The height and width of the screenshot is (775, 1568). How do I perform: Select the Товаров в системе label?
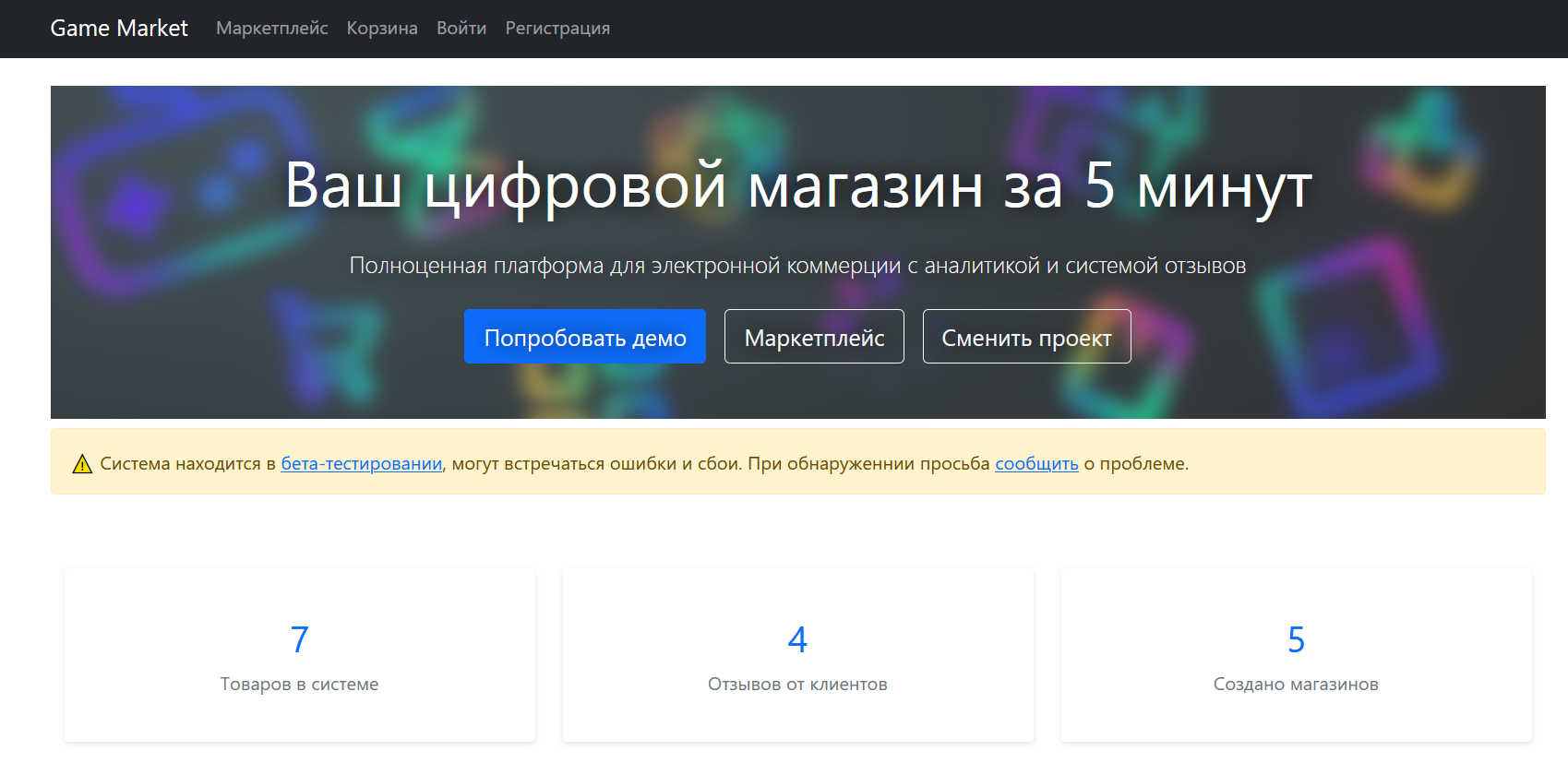pos(299,684)
